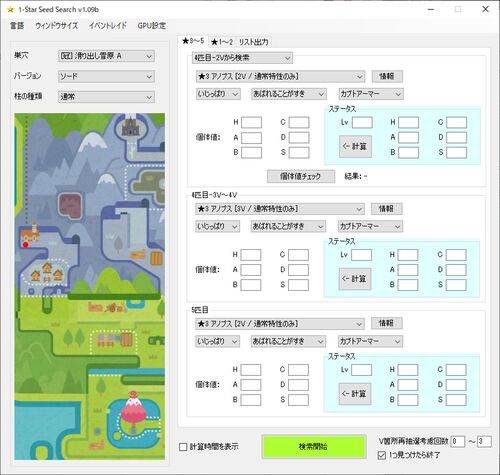The image size is (500, 475).
Task: Expand the 柱の種類 dropdown showing 通常
Action: 106,97
